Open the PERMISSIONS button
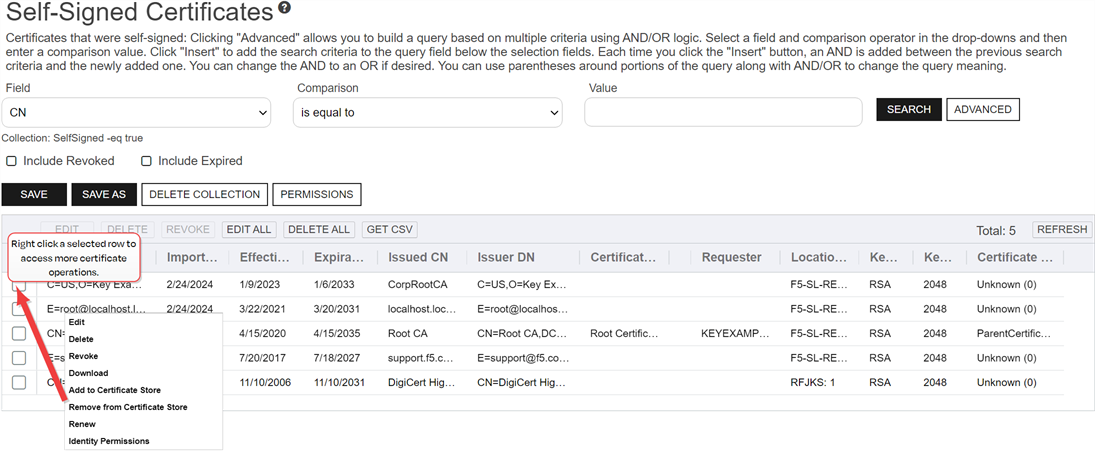 pyautogui.click(x=316, y=194)
